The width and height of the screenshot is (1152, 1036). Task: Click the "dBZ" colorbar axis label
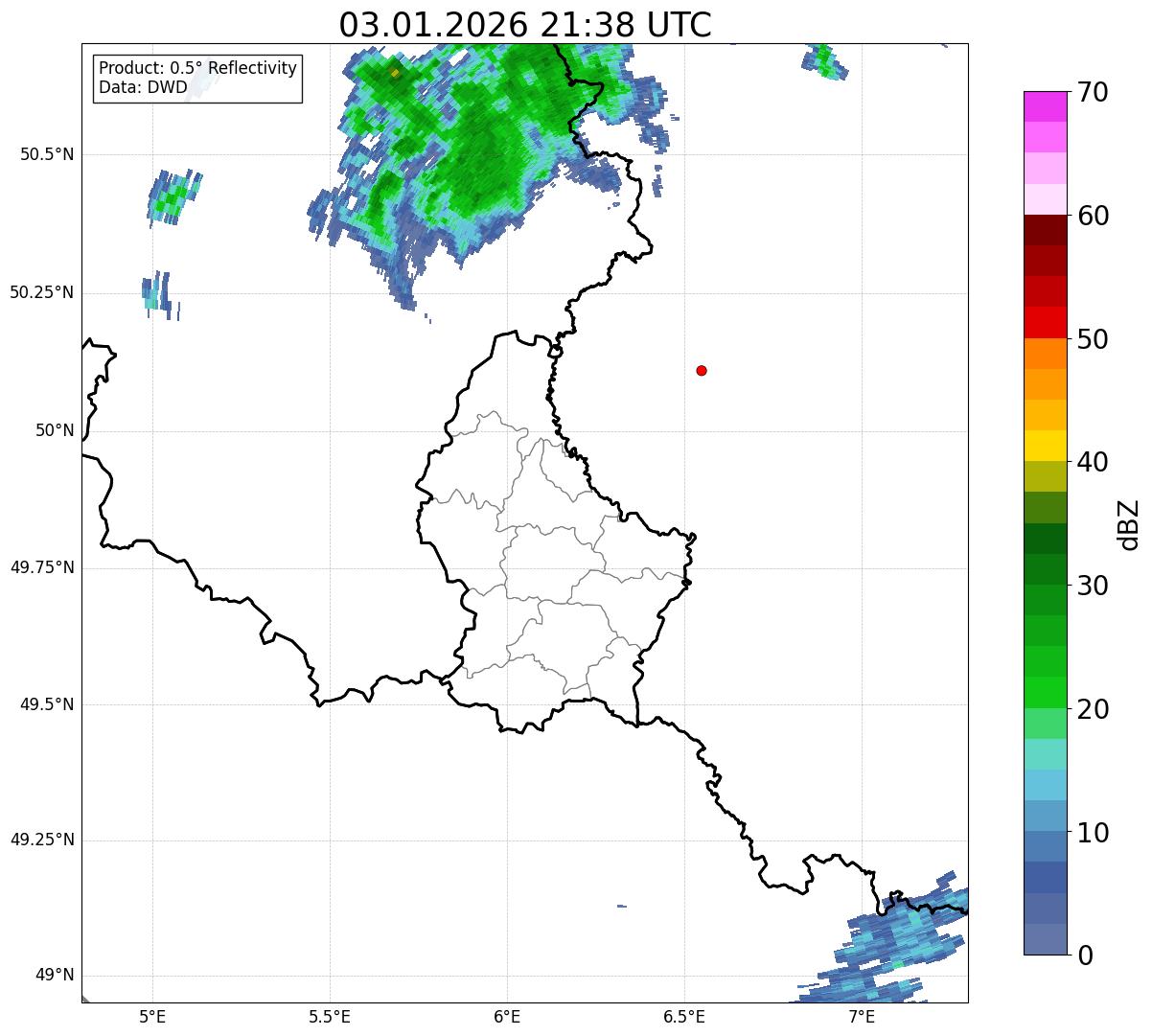click(1129, 523)
